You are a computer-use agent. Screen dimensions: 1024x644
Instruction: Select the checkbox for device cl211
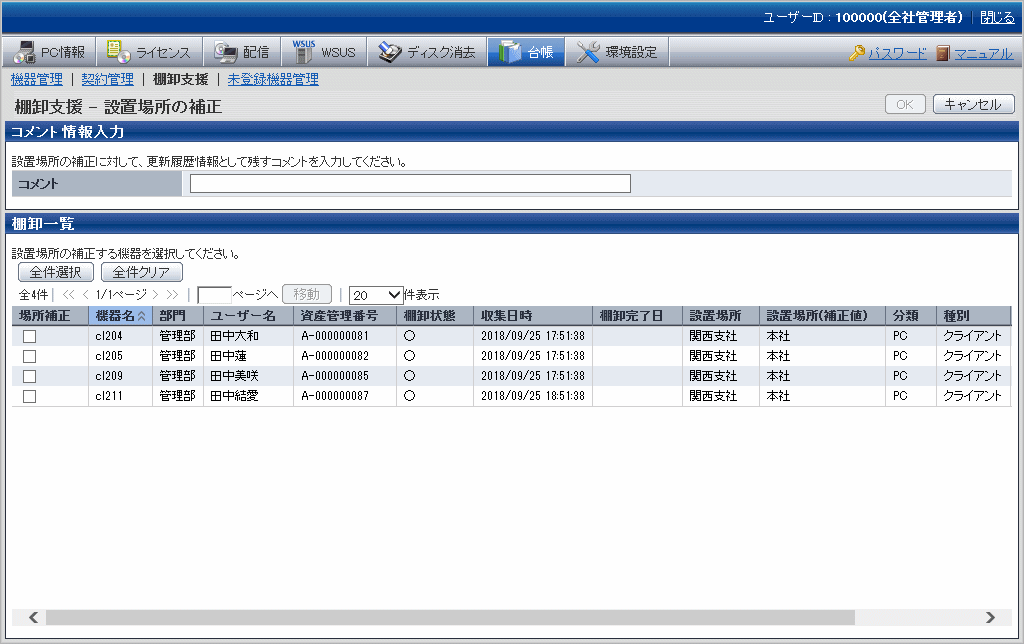click(x=30, y=396)
